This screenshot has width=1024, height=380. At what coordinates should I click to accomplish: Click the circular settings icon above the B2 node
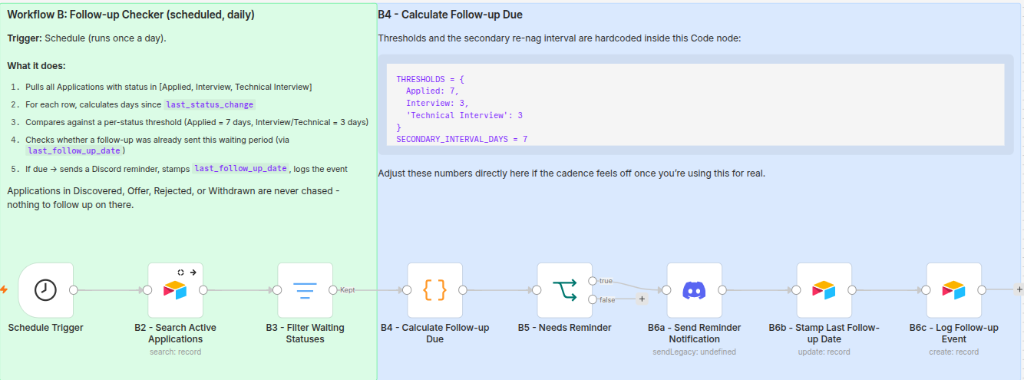coord(181,272)
